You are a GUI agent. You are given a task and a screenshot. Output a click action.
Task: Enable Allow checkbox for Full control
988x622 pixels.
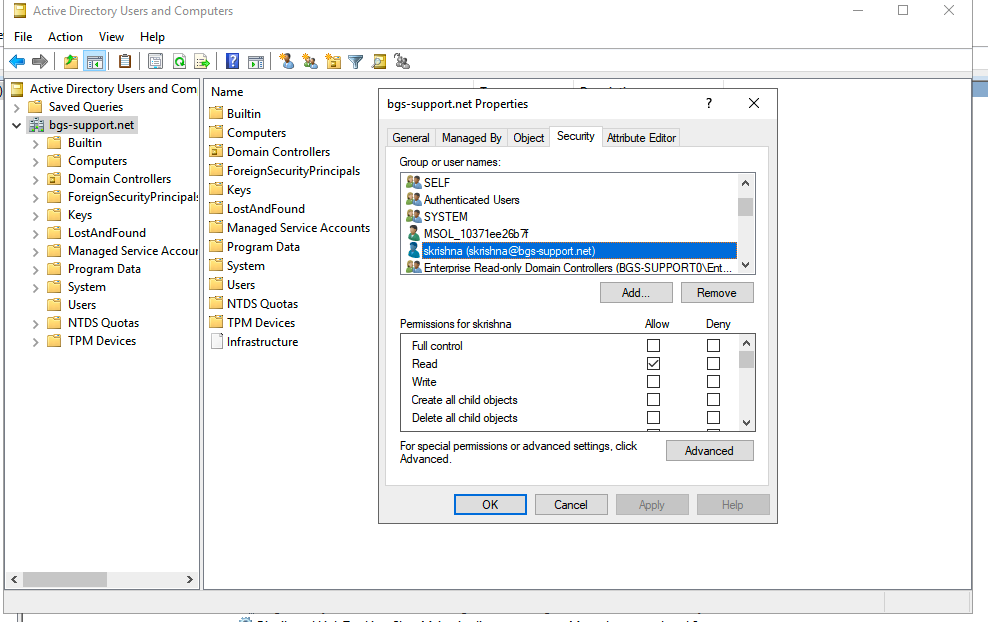click(653, 346)
